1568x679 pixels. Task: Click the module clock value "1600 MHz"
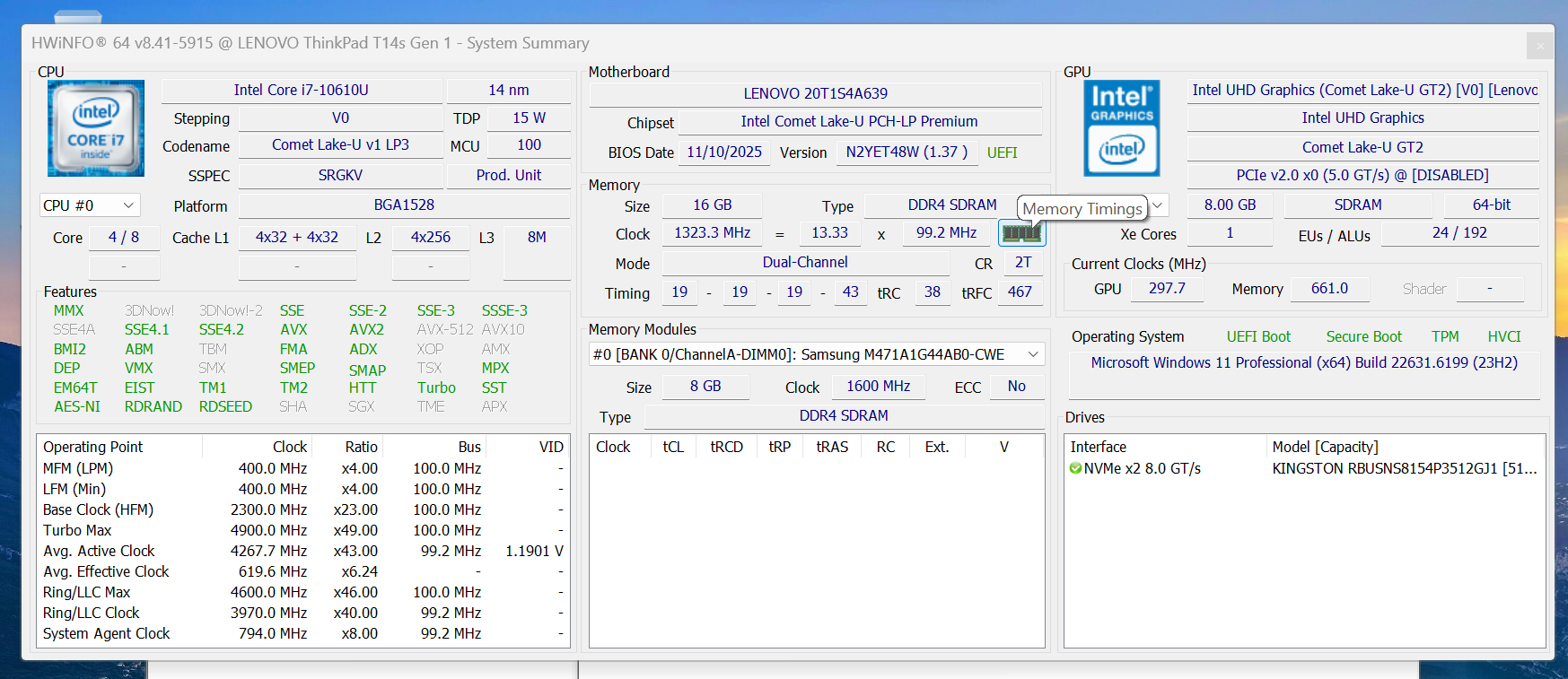click(879, 386)
